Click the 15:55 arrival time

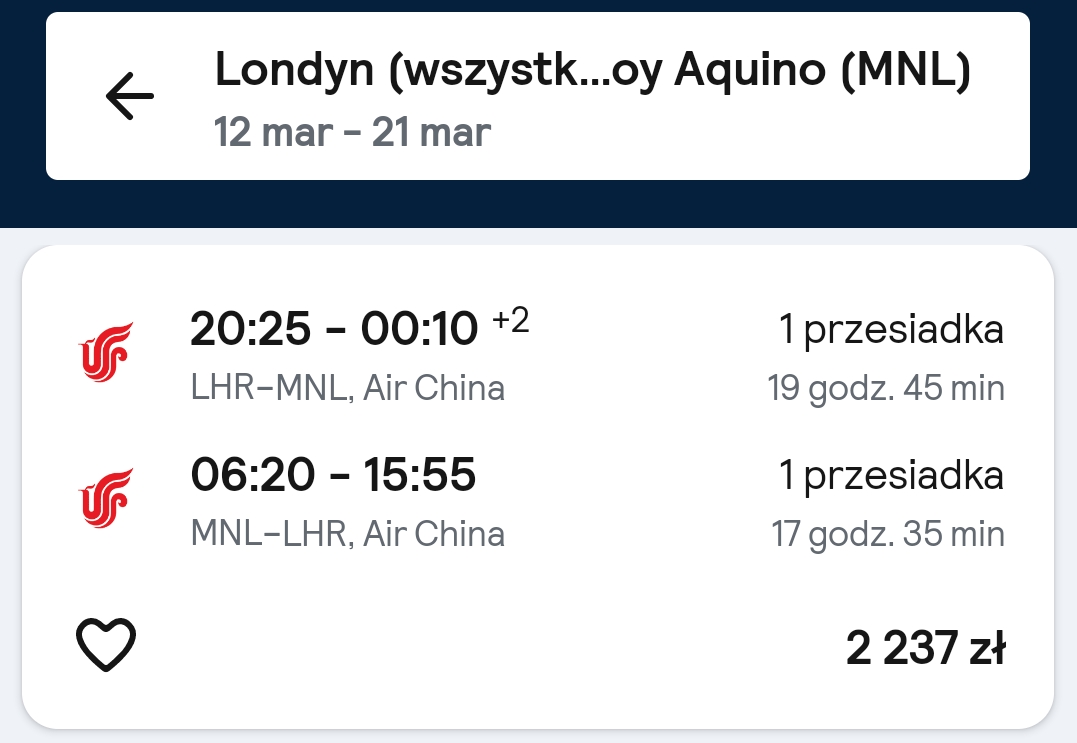(x=419, y=475)
